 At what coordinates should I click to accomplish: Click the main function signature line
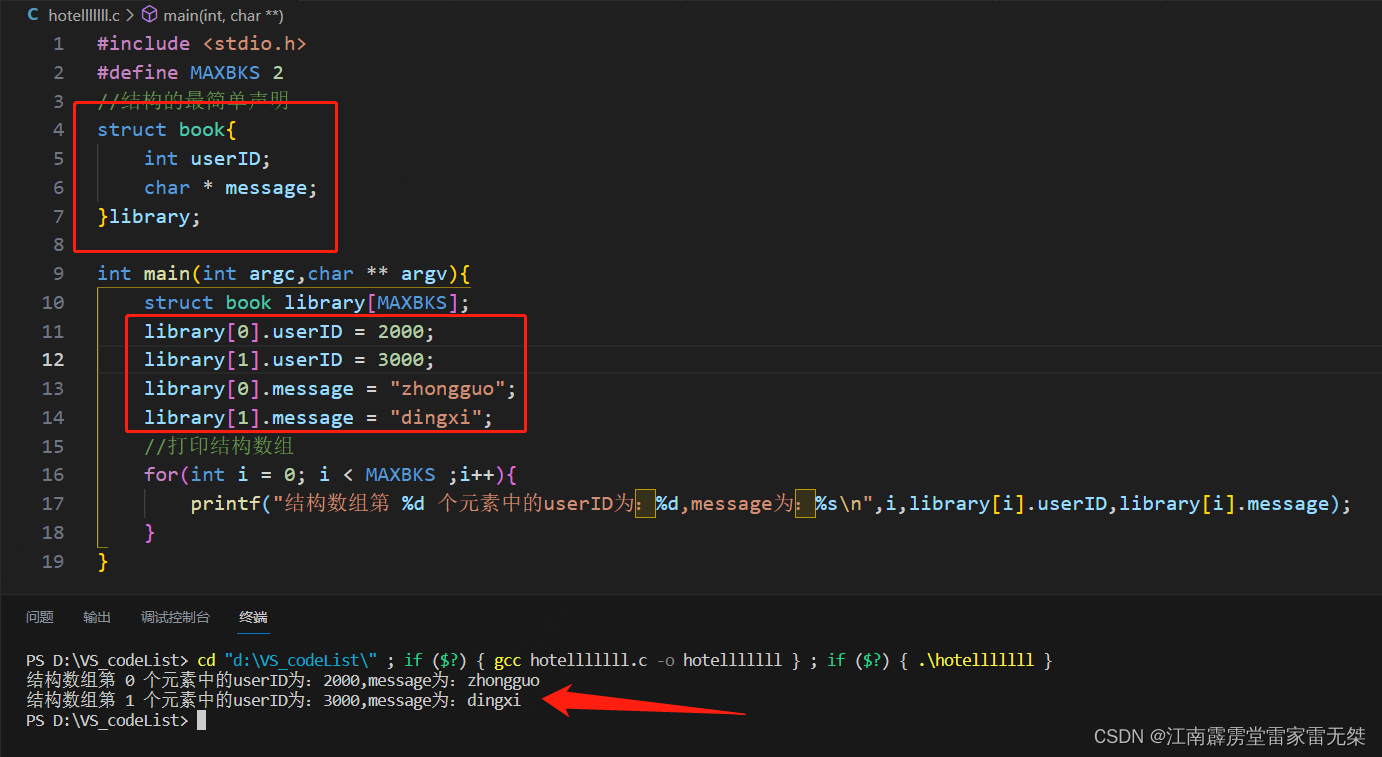[x=283, y=274]
